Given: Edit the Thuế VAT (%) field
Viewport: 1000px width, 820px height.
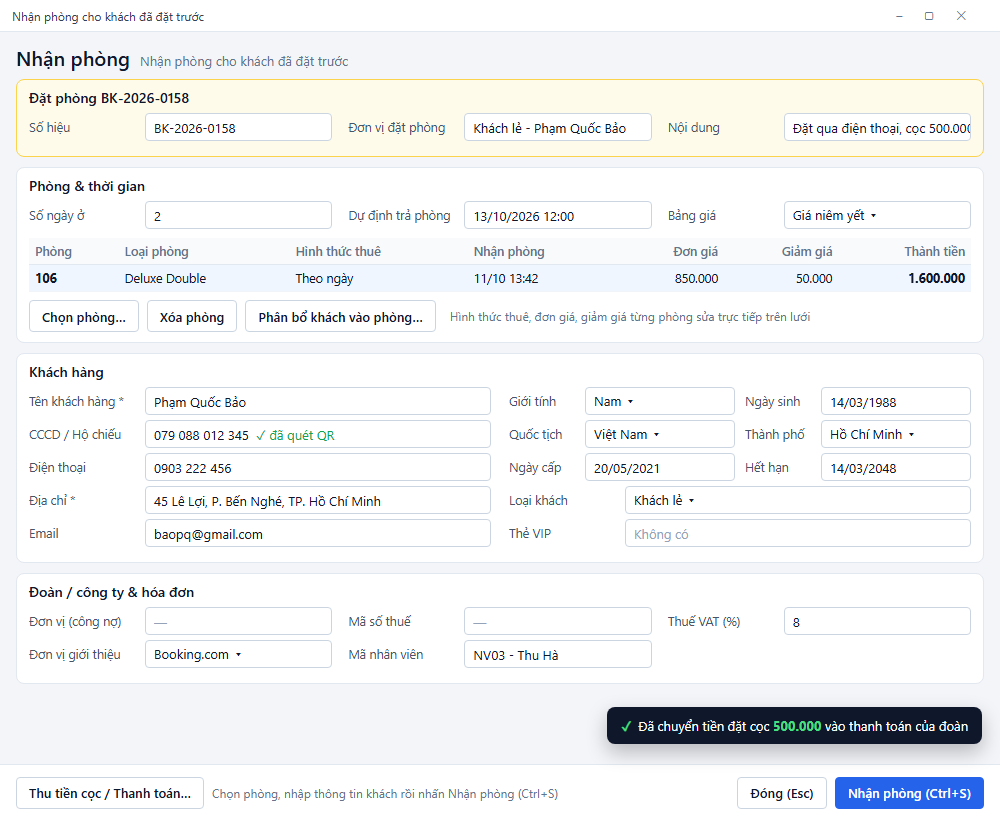Looking at the screenshot, I should 877,622.
